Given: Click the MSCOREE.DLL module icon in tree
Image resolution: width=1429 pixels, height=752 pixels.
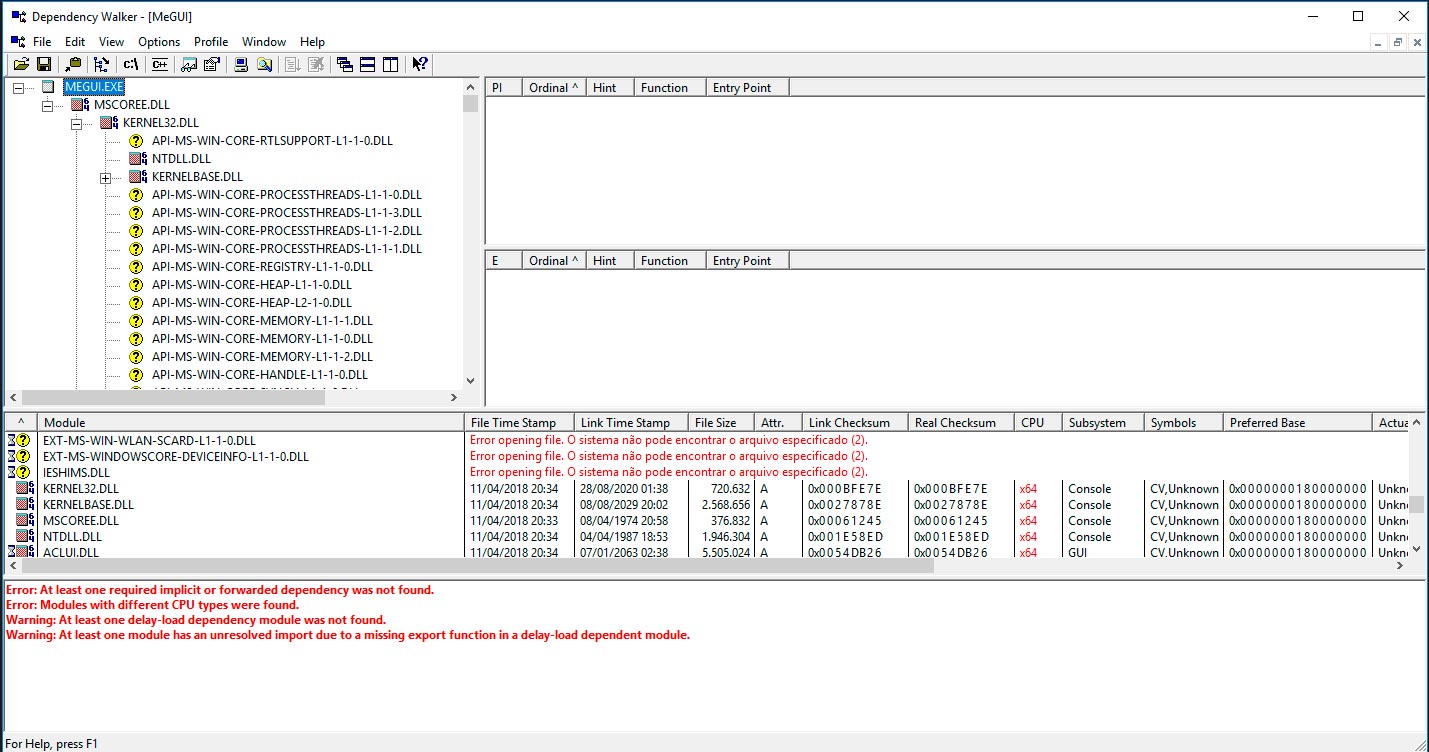Looking at the screenshot, I should (78, 104).
